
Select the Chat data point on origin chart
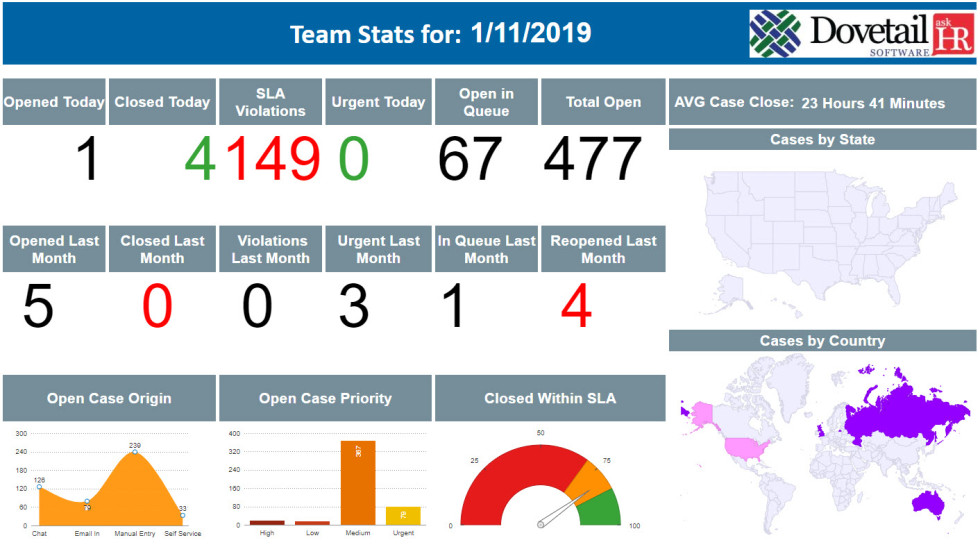coord(40,487)
